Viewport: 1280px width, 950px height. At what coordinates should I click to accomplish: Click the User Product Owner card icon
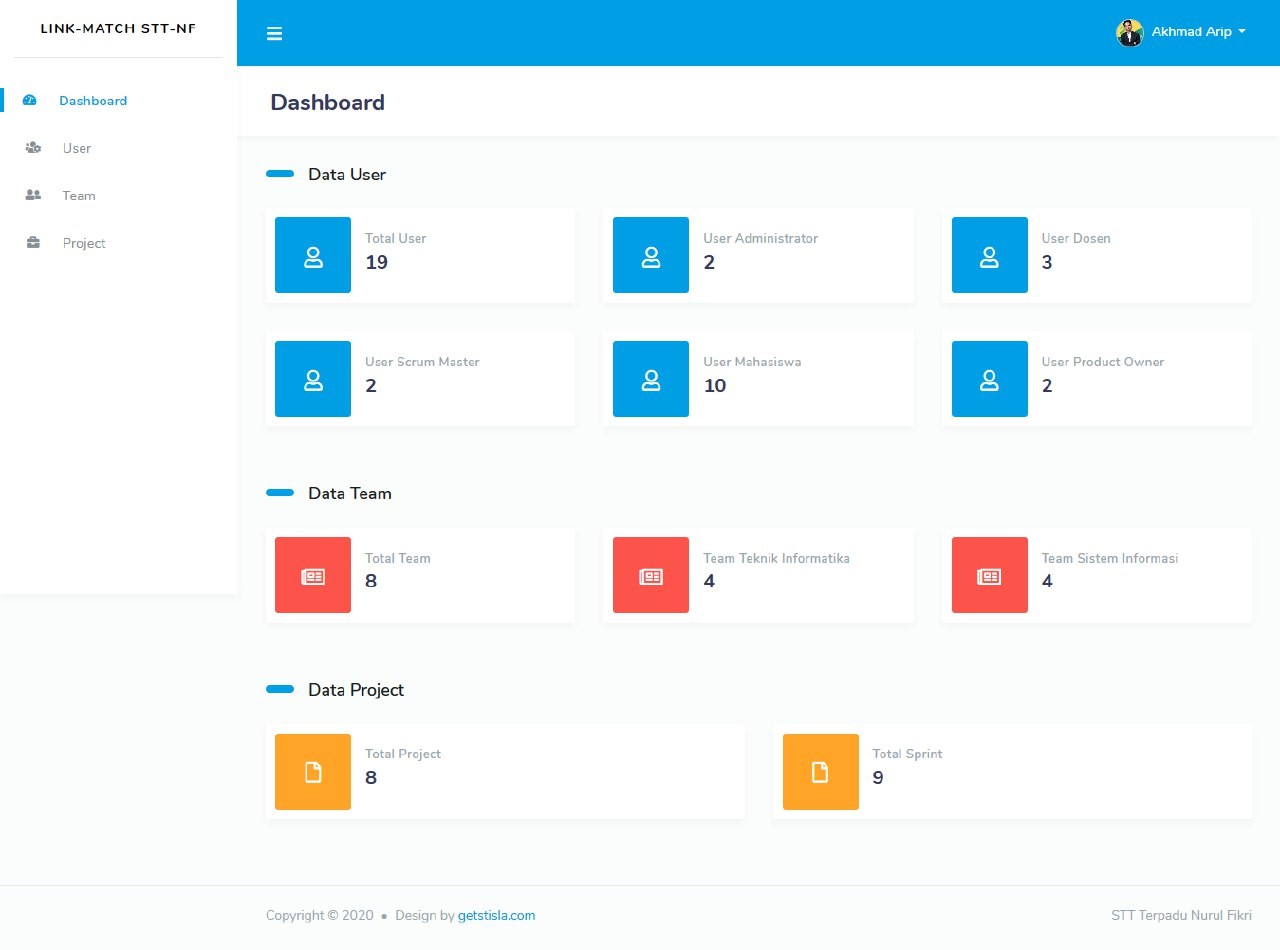990,379
